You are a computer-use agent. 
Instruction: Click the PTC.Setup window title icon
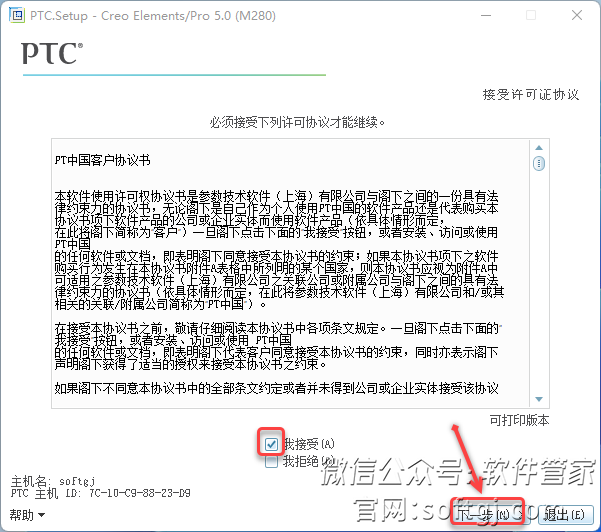16,15
